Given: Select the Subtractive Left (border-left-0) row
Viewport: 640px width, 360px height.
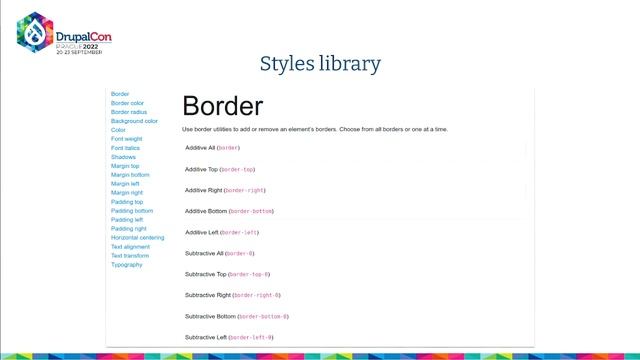Looking at the screenshot, I should [x=229, y=338].
